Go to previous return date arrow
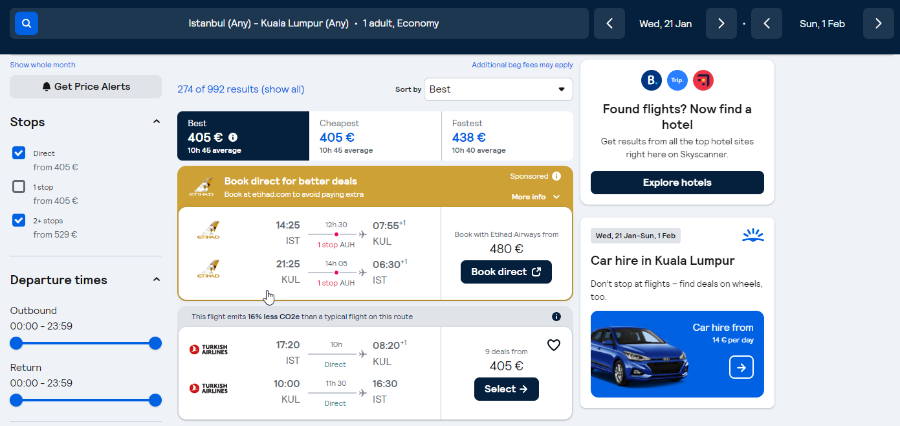This screenshot has width=900, height=426. pos(766,23)
